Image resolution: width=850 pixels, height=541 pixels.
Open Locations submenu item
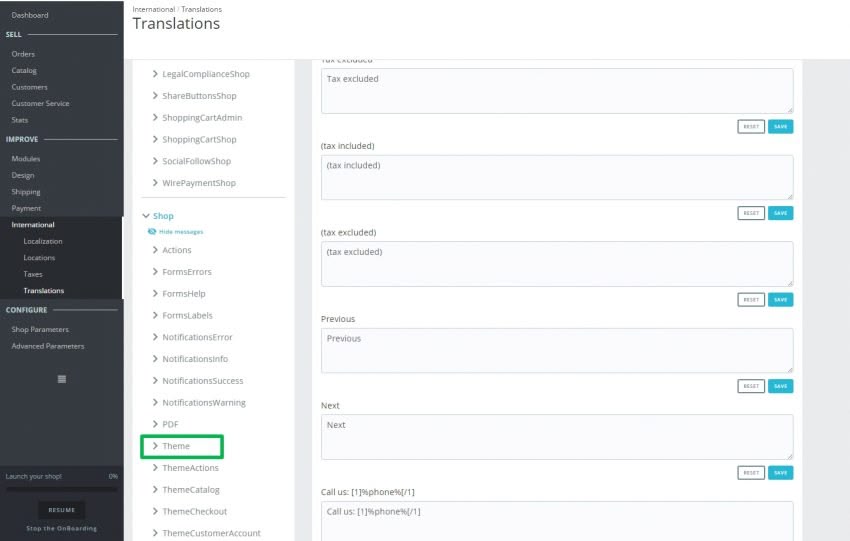coord(39,257)
